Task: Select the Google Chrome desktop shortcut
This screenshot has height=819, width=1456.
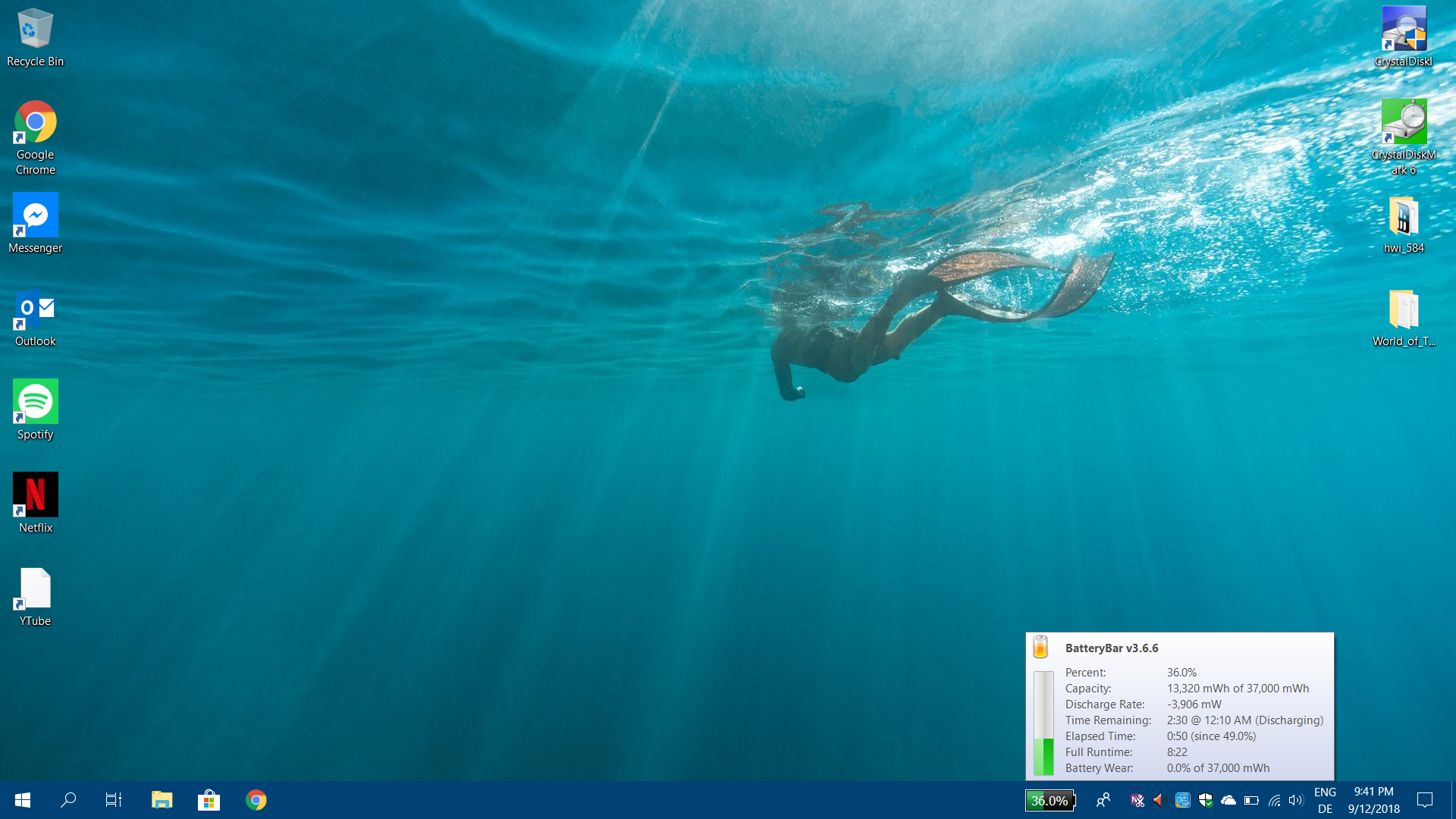Action: [x=35, y=138]
